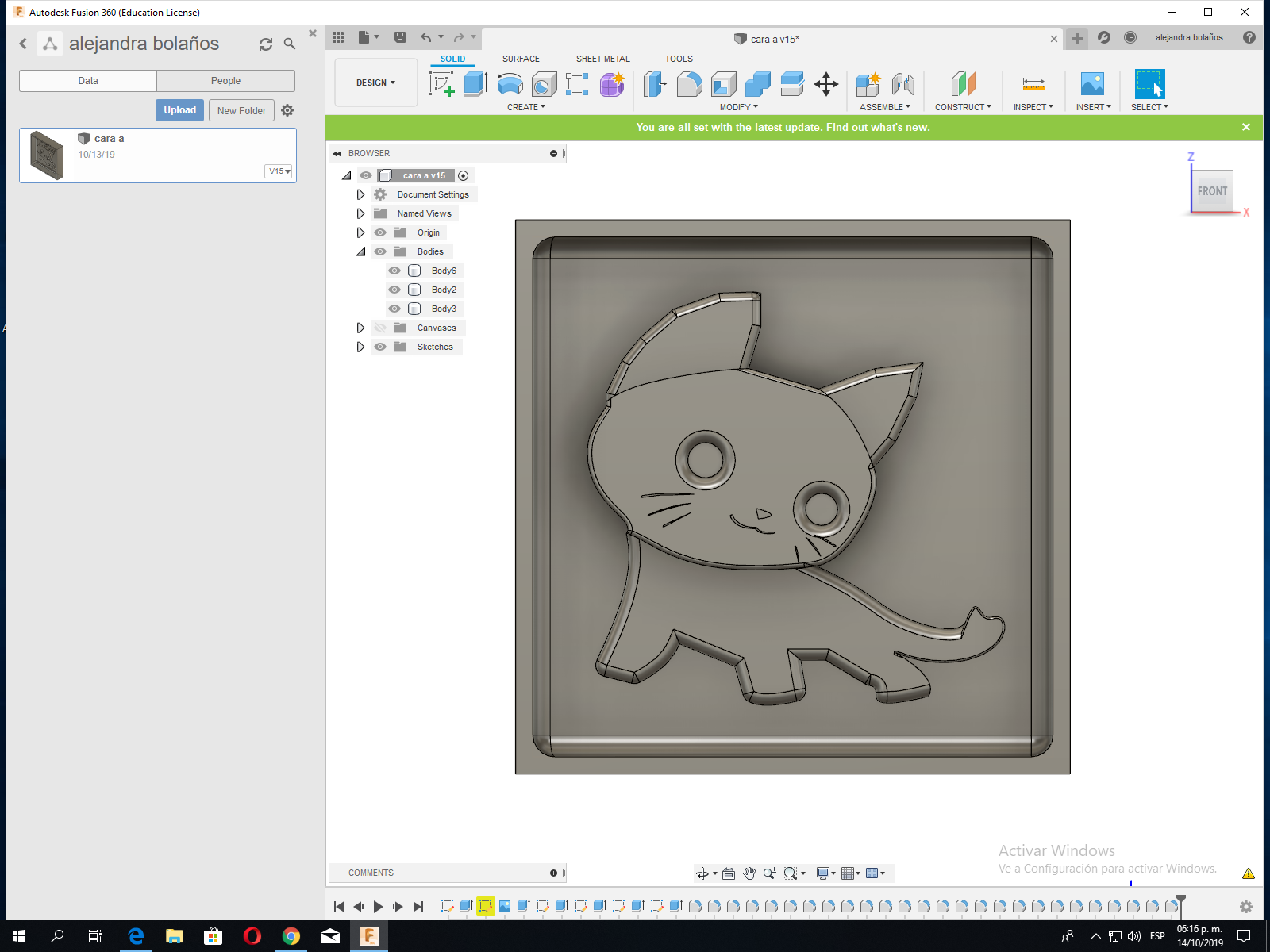Select the Move/Copy tool
The image size is (1270, 952).
[826, 84]
